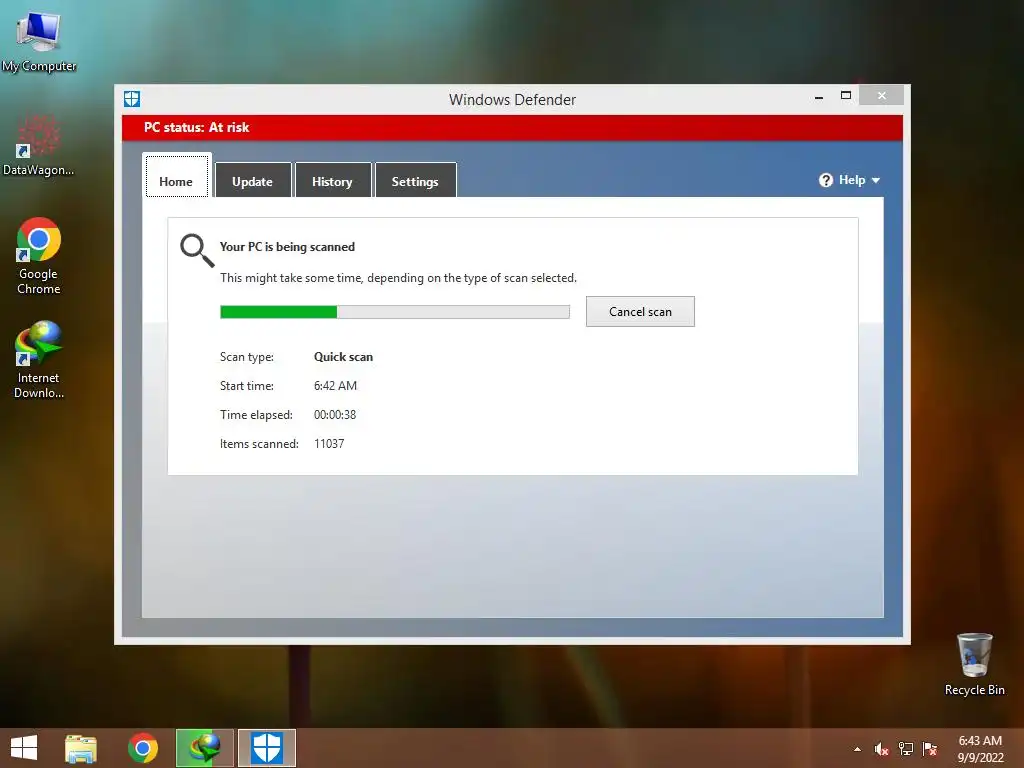Switch to the Update tab
Image resolution: width=1024 pixels, height=768 pixels.
click(x=253, y=180)
